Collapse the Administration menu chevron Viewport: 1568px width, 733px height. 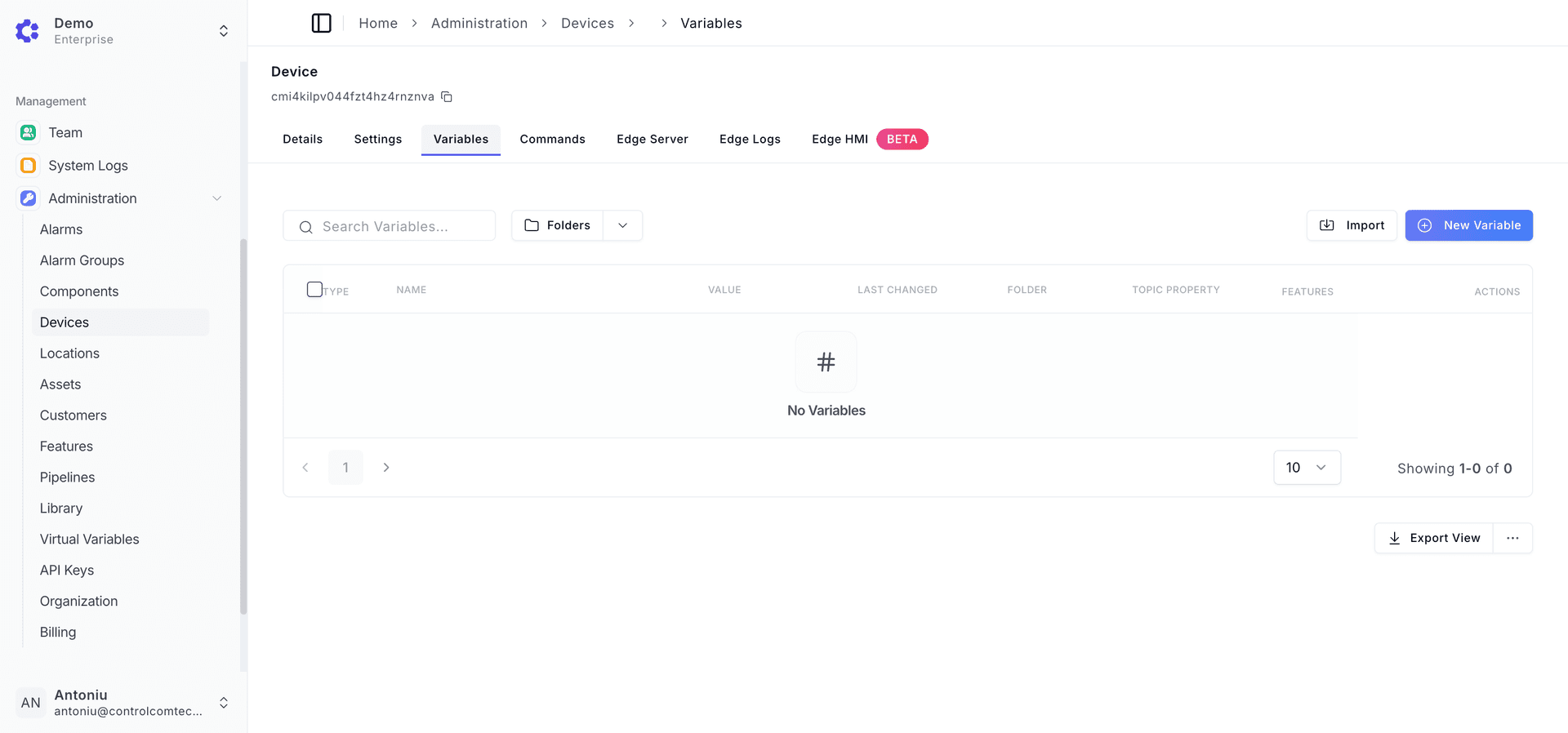[x=217, y=198]
